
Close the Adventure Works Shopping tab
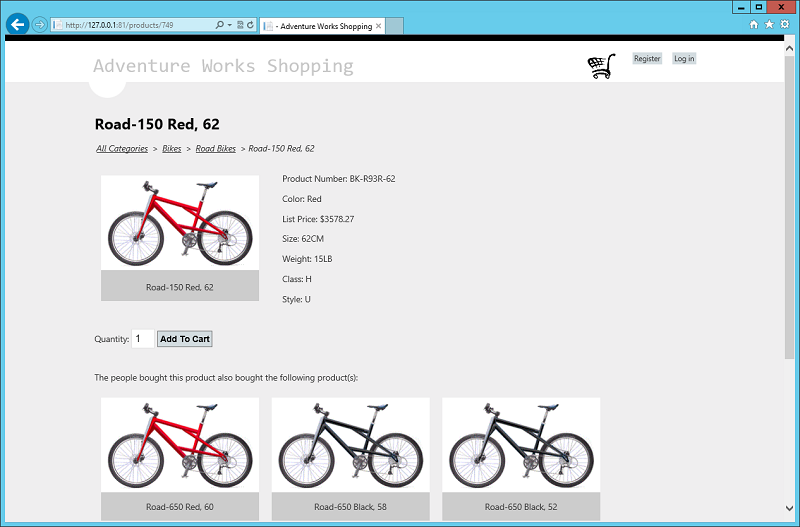tap(378, 26)
